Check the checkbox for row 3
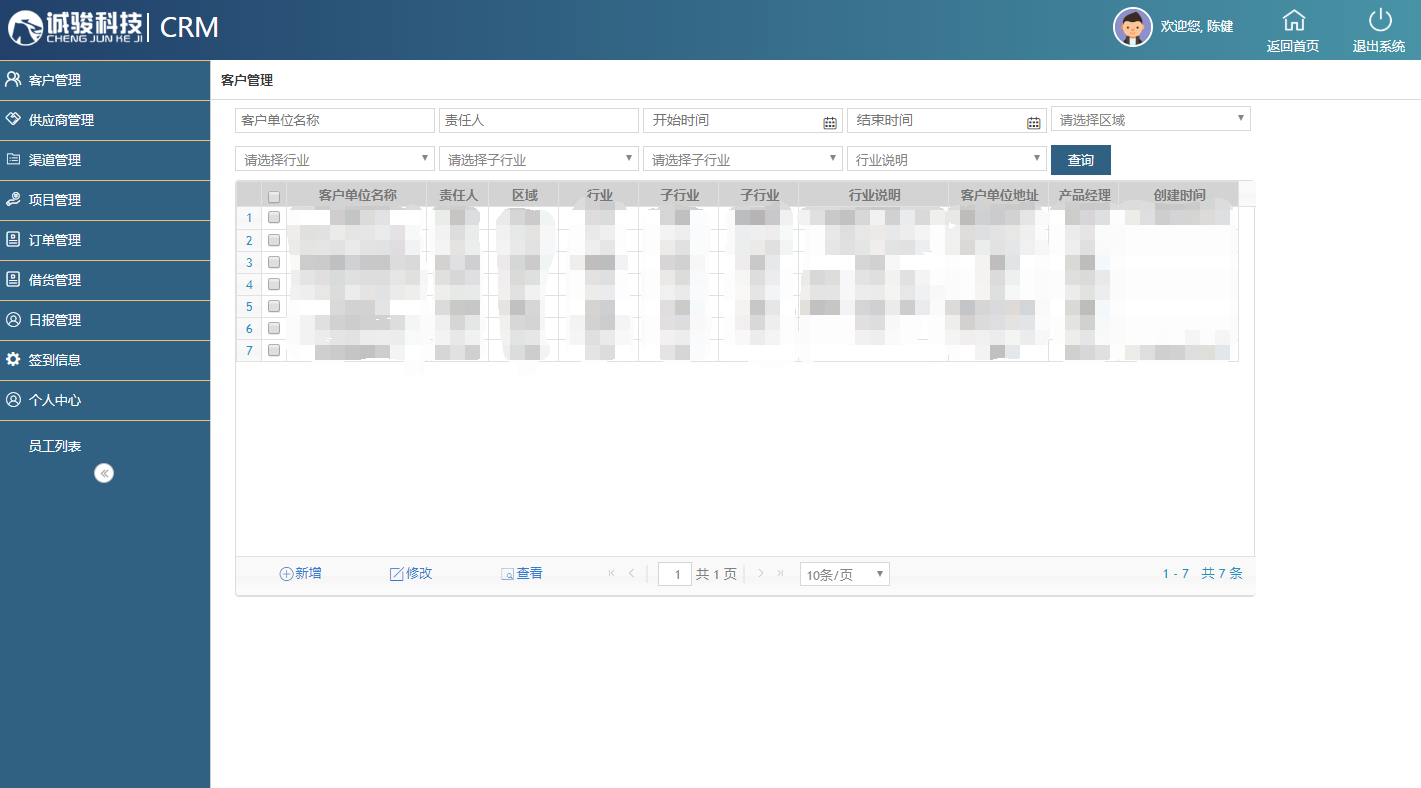1421x788 pixels. click(x=274, y=262)
